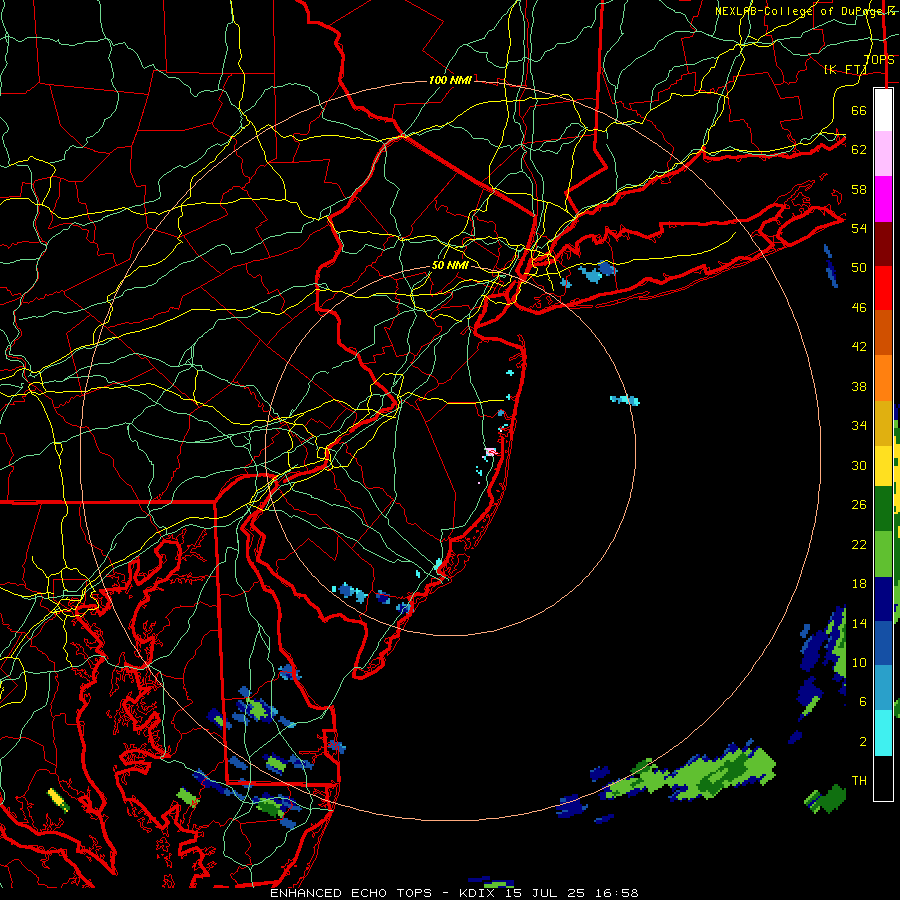Click the "22" legend value
Viewport: 900px width, 900px height.
point(859,544)
